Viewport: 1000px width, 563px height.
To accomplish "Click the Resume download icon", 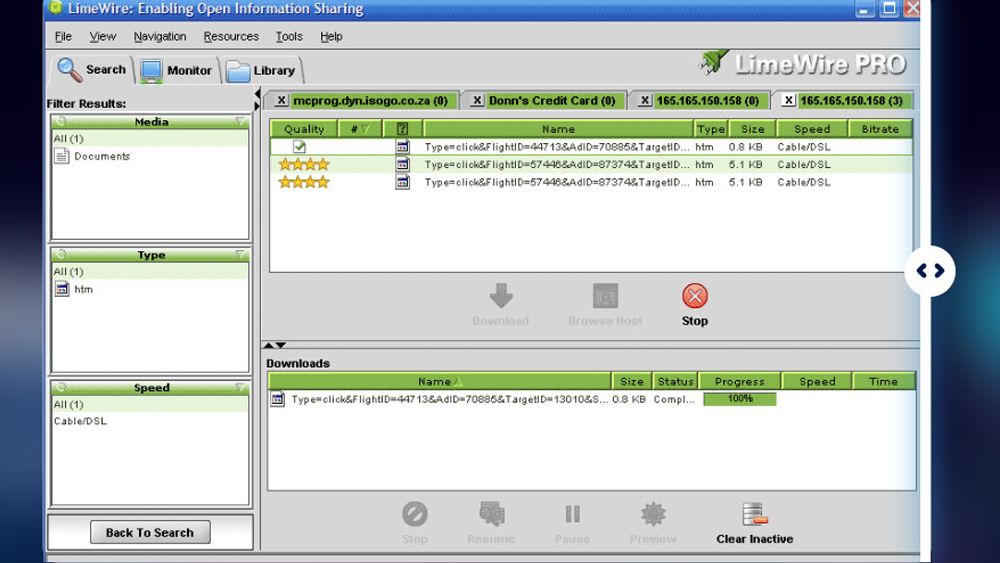I will click(x=492, y=514).
